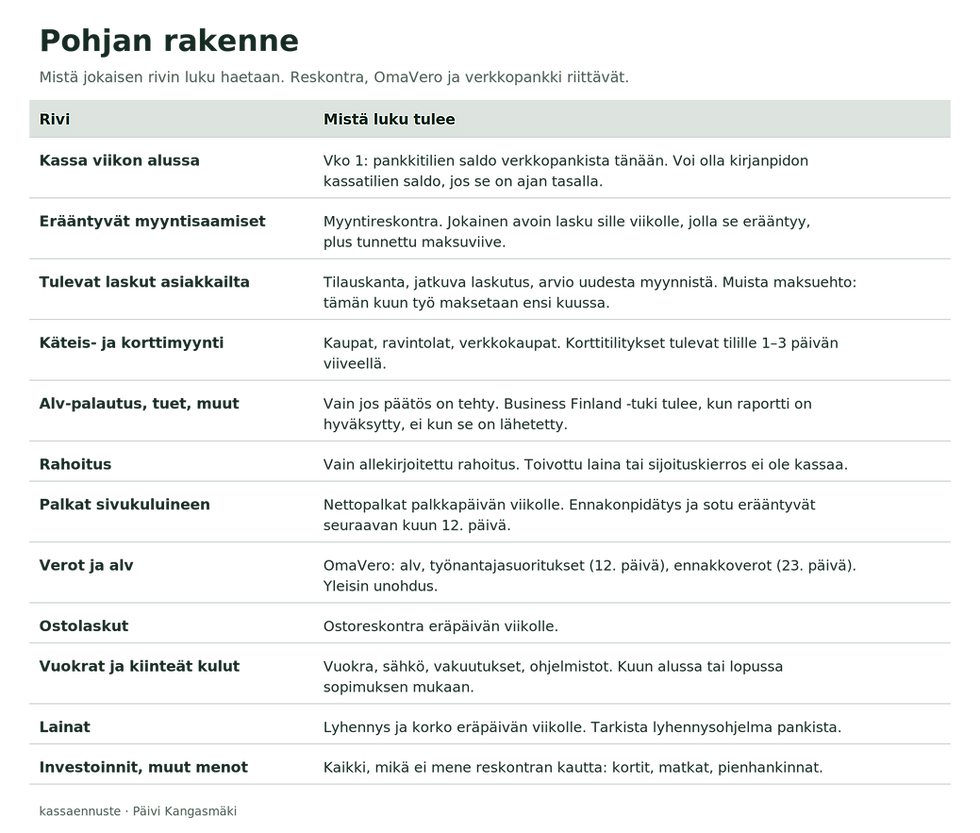Click the description starting "Vko 1: pankkitilien saldo"
The width and height of the screenshot is (980, 833).
pos(566,171)
